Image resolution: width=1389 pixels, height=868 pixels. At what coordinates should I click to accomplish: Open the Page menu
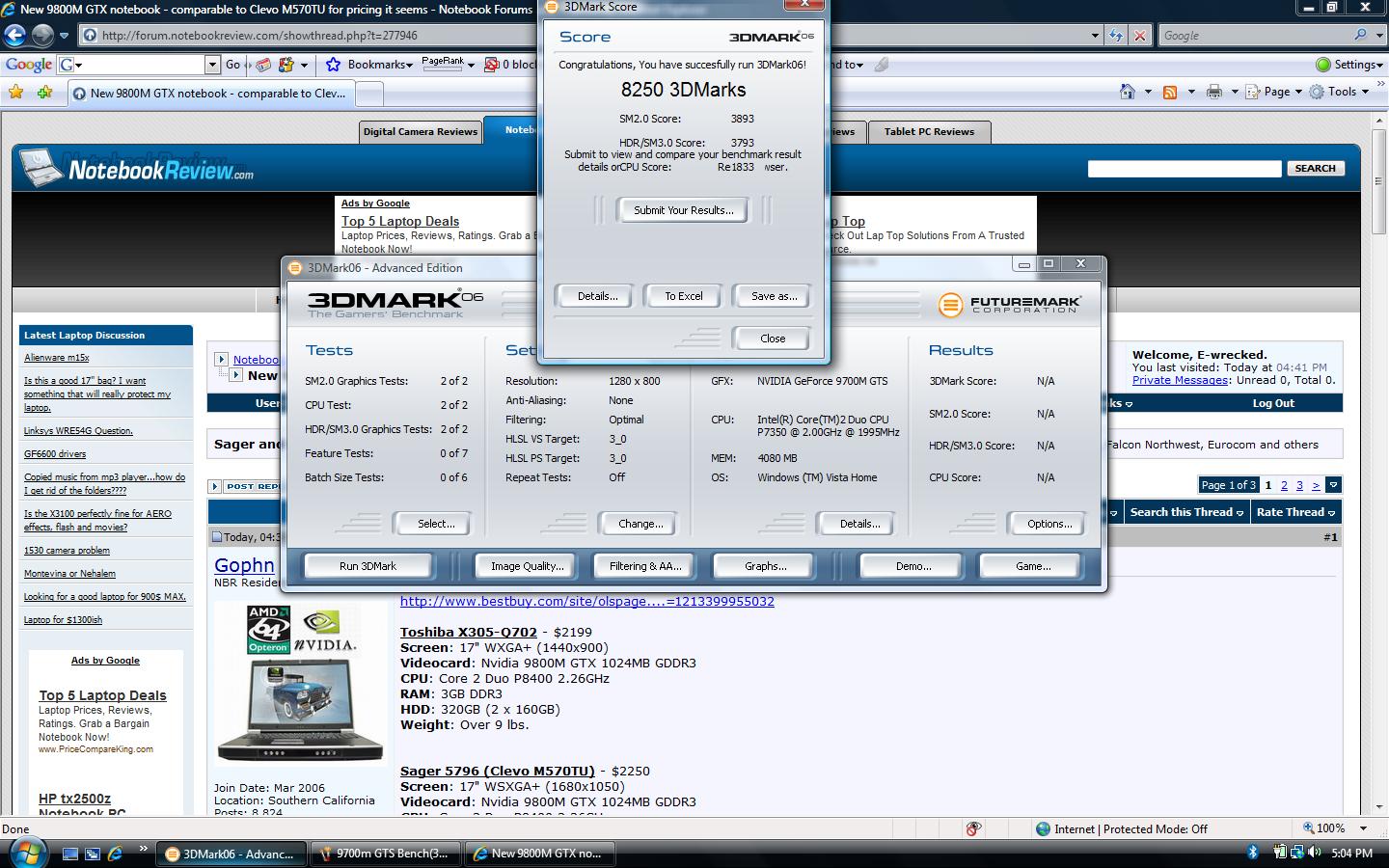tap(1273, 92)
